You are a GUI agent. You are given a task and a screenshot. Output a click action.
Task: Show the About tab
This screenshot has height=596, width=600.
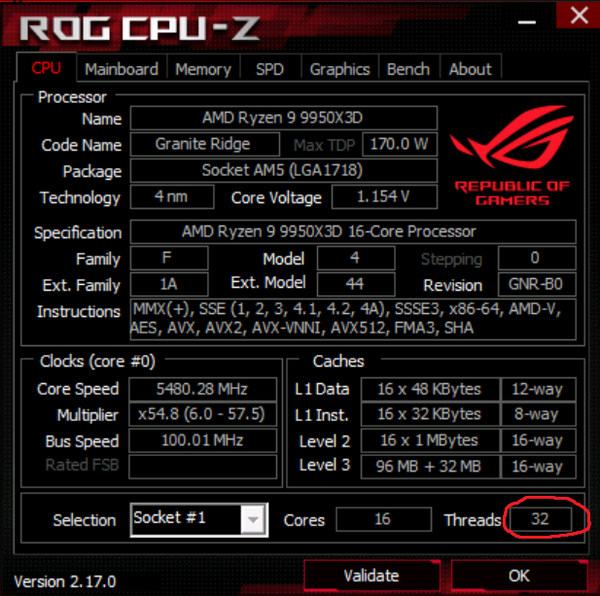[470, 69]
